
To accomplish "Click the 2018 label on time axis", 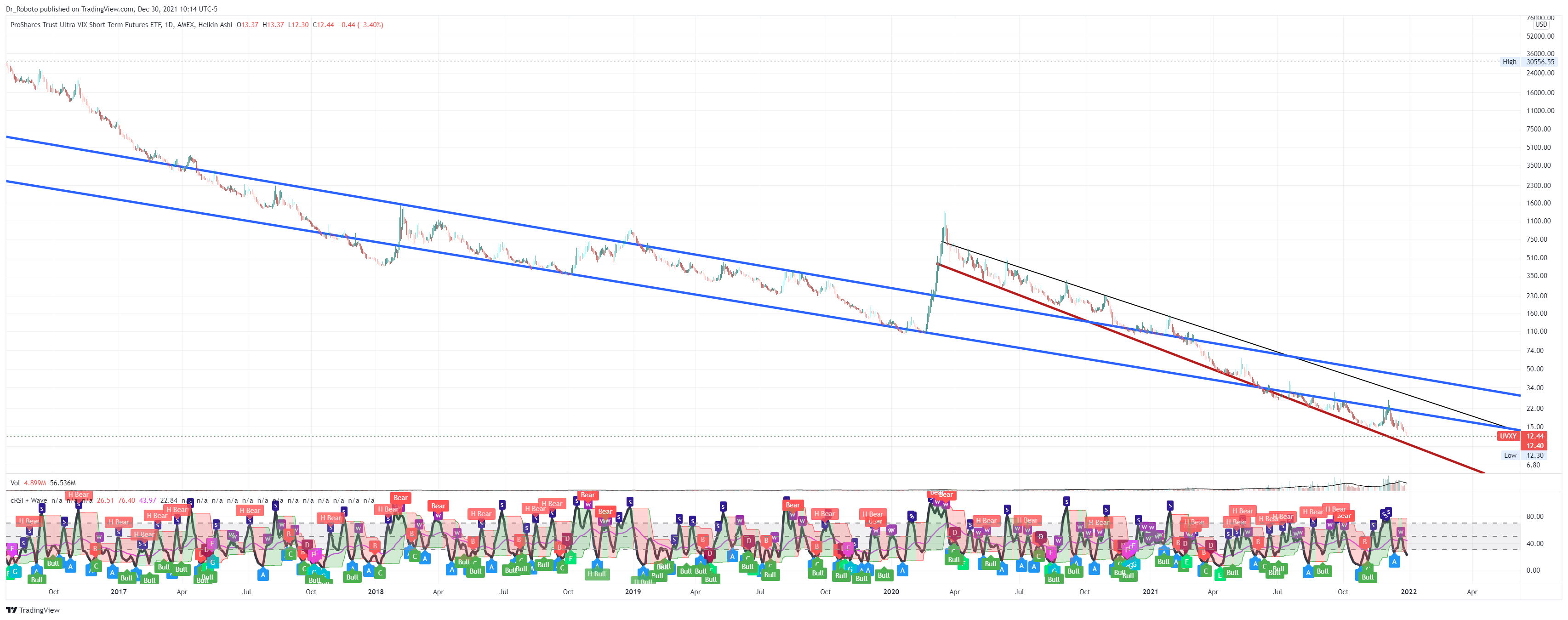I will point(376,592).
